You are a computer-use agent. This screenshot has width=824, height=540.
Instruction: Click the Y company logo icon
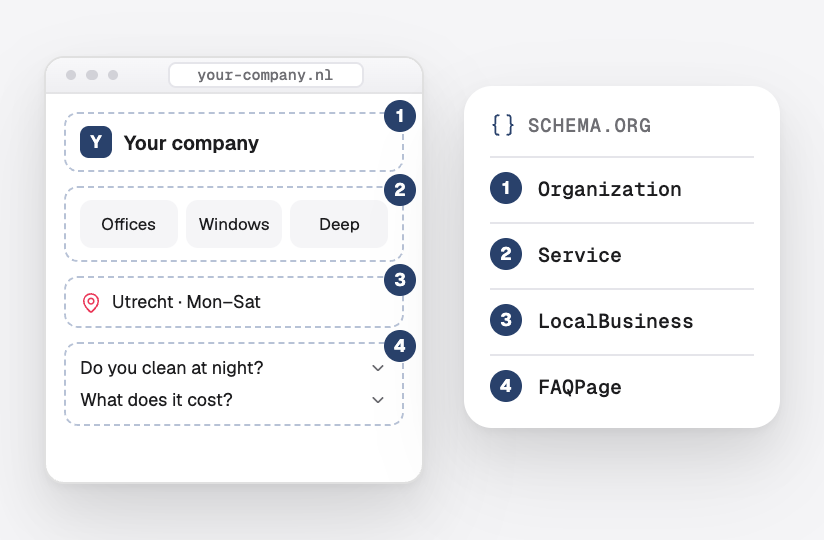click(x=96, y=142)
